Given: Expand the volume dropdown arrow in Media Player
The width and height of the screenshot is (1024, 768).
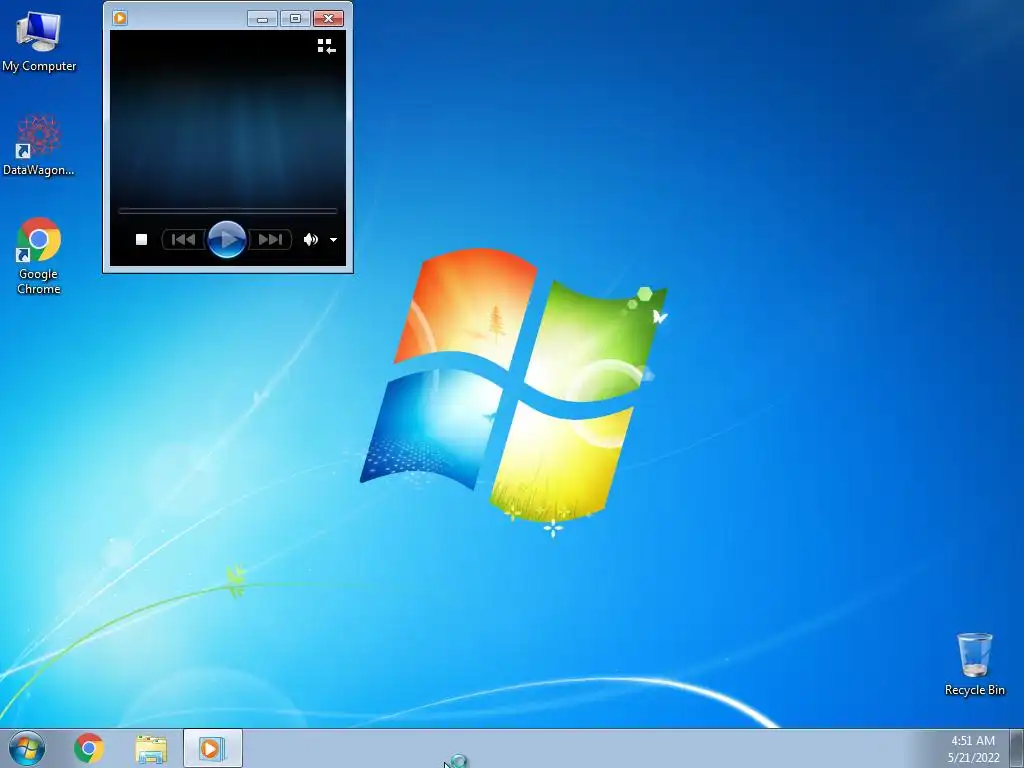Looking at the screenshot, I should coord(333,240).
